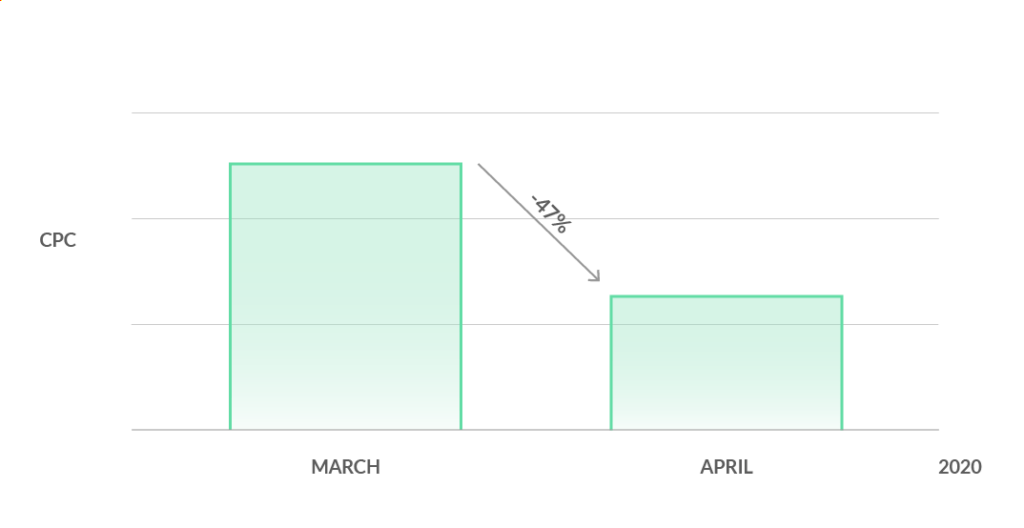Click the top edge of the MARCH bar
1024x528 pixels.
pos(345,164)
